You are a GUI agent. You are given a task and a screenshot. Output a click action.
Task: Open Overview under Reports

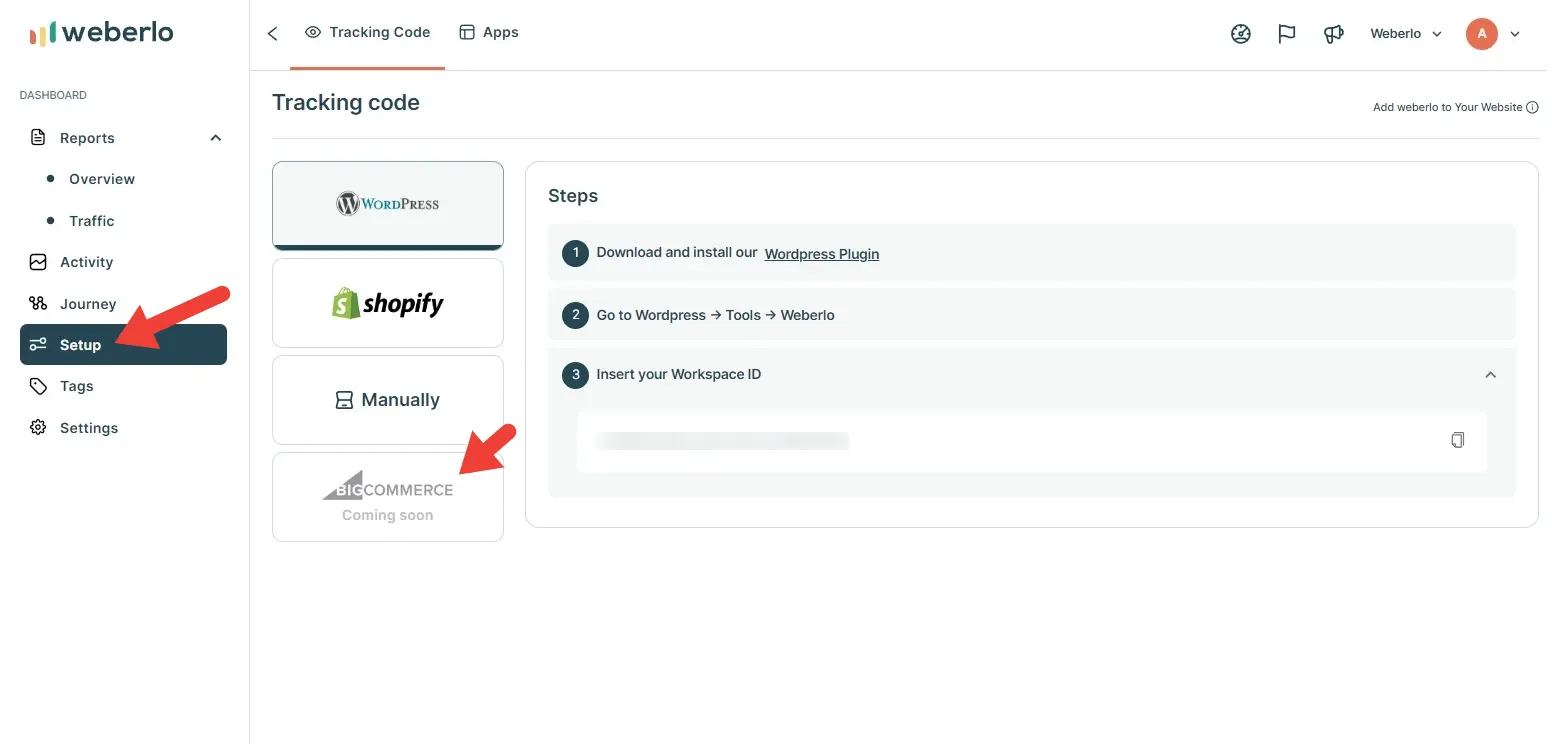102,179
